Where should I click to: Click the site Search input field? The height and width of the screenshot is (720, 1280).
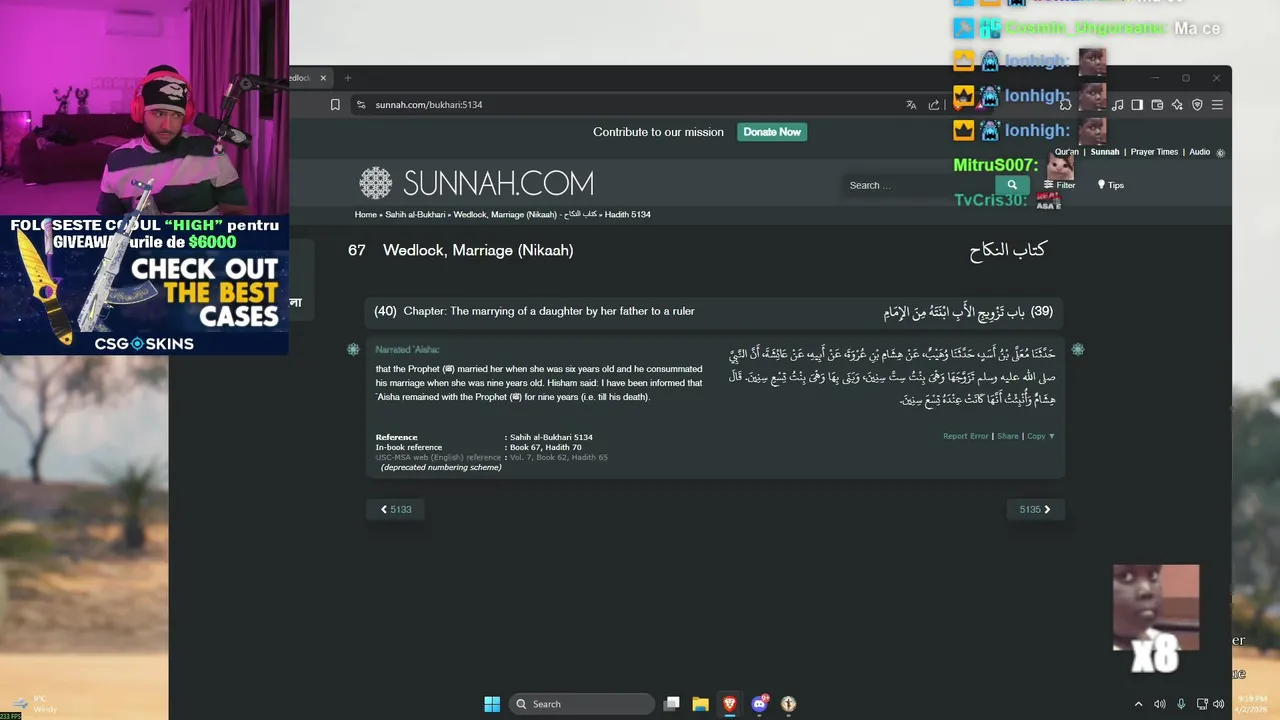pyautogui.click(x=918, y=185)
